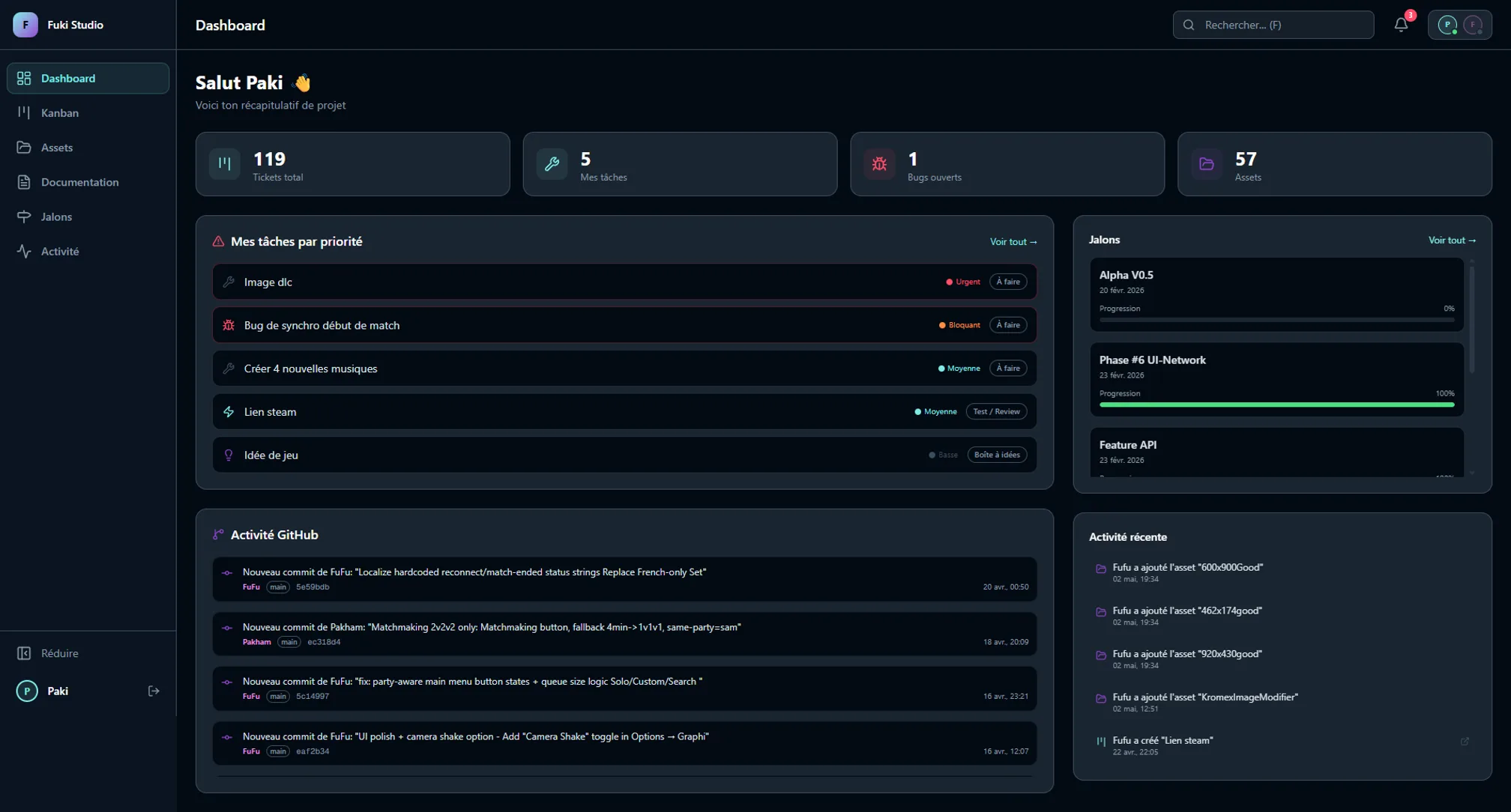The width and height of the screenshot is (1511, 812).
Task: Click the Boîte à idées status badge
Action: click(997, 455)
